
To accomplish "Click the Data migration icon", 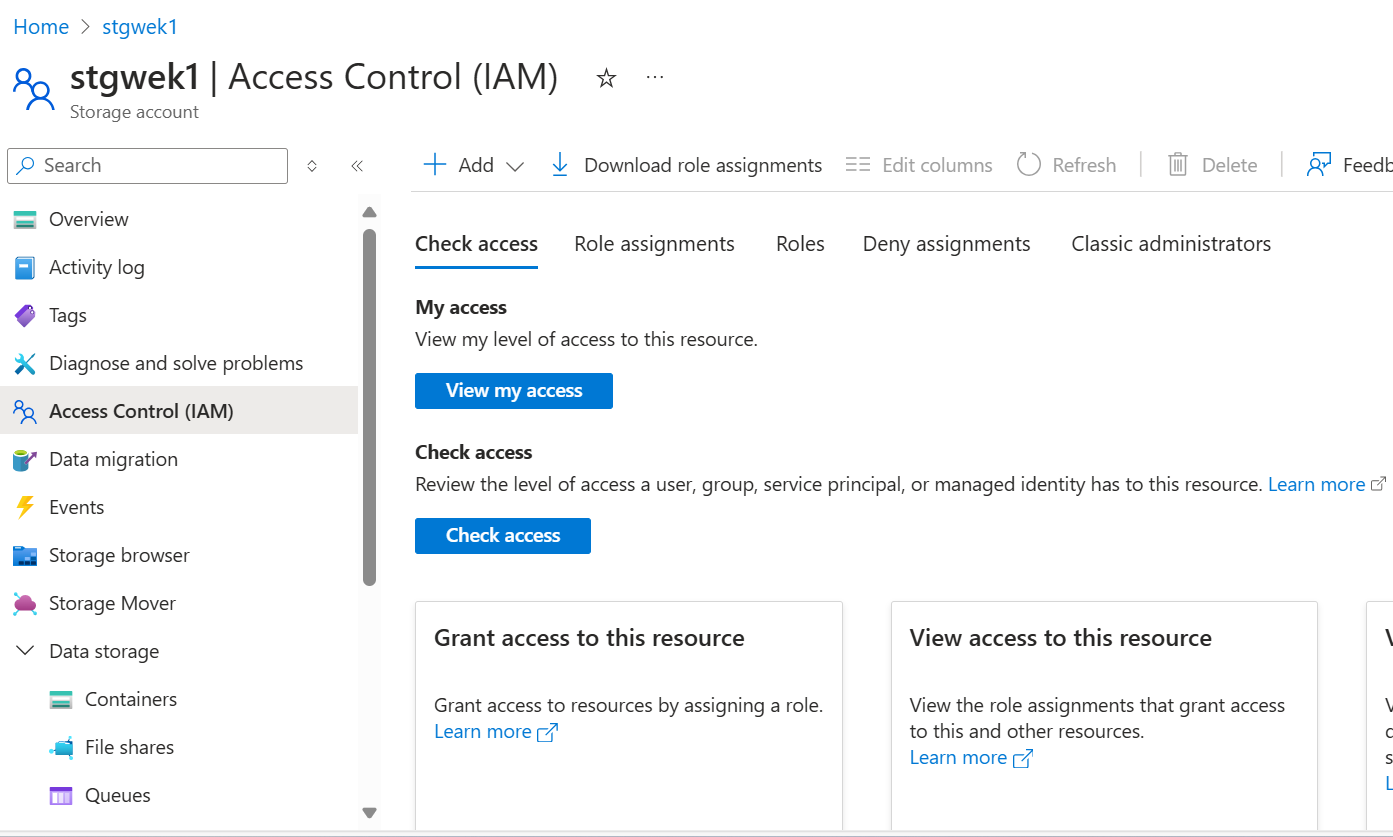I will (x=25, y=460).
